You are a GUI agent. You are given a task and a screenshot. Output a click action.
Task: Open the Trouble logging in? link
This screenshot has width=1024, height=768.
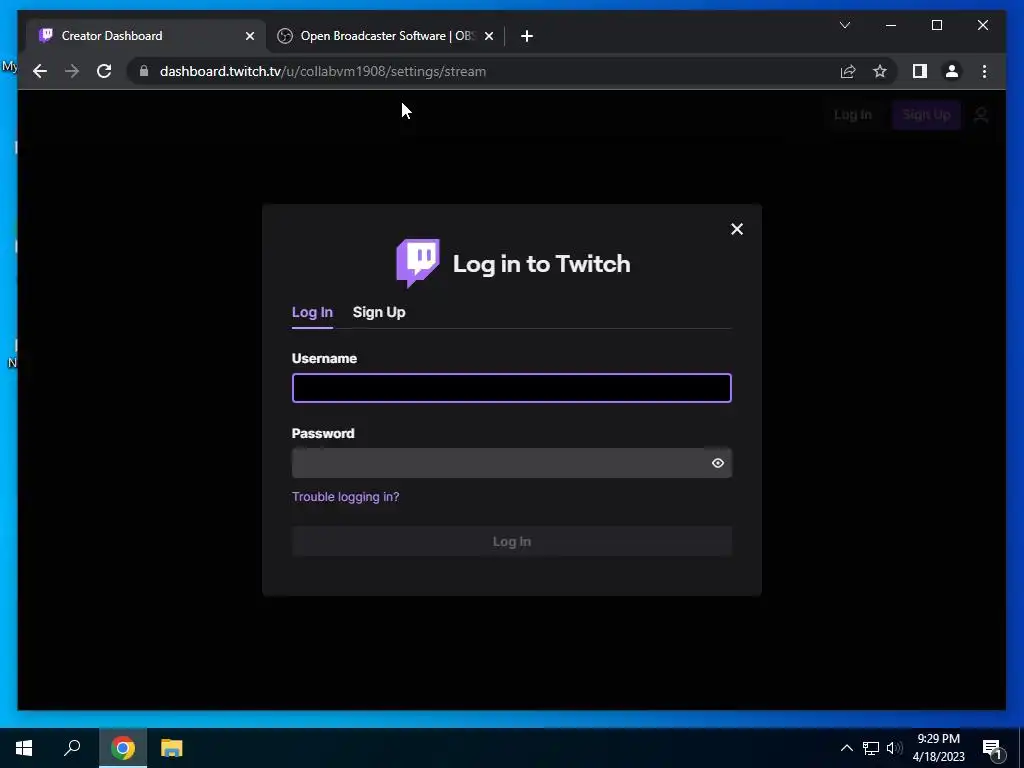point(345,497)
